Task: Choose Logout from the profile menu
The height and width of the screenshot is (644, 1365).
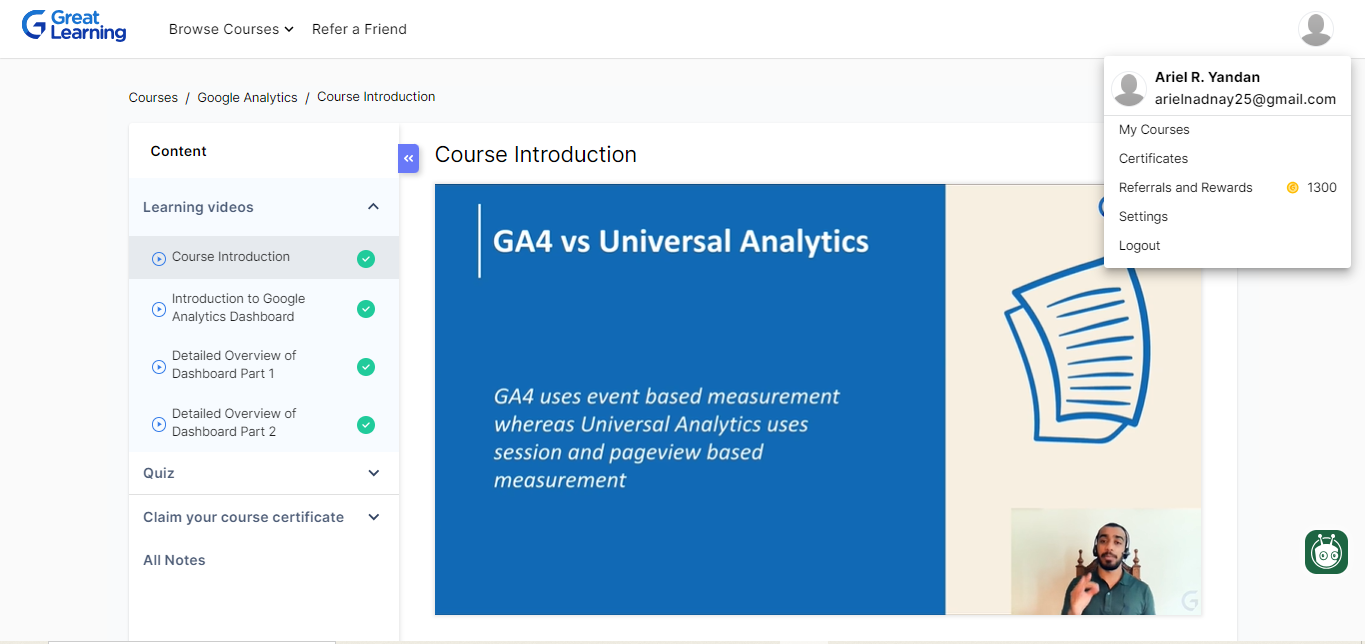Action: pos(1139,246)
